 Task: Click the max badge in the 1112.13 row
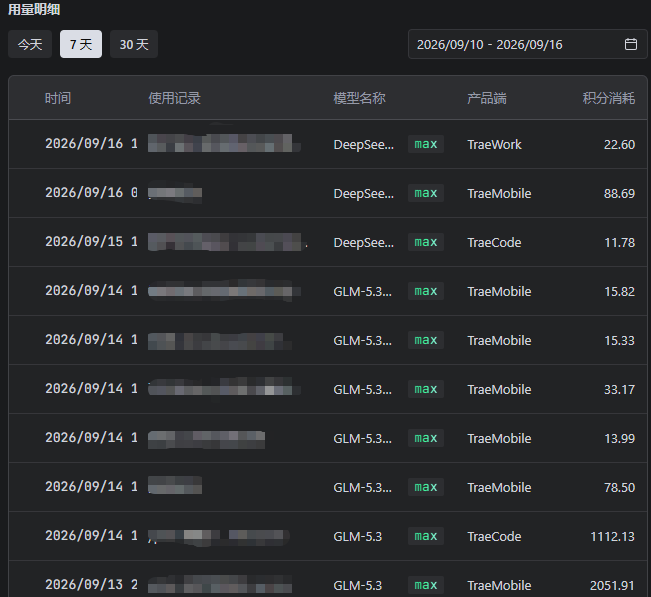(x=426, y=536)
